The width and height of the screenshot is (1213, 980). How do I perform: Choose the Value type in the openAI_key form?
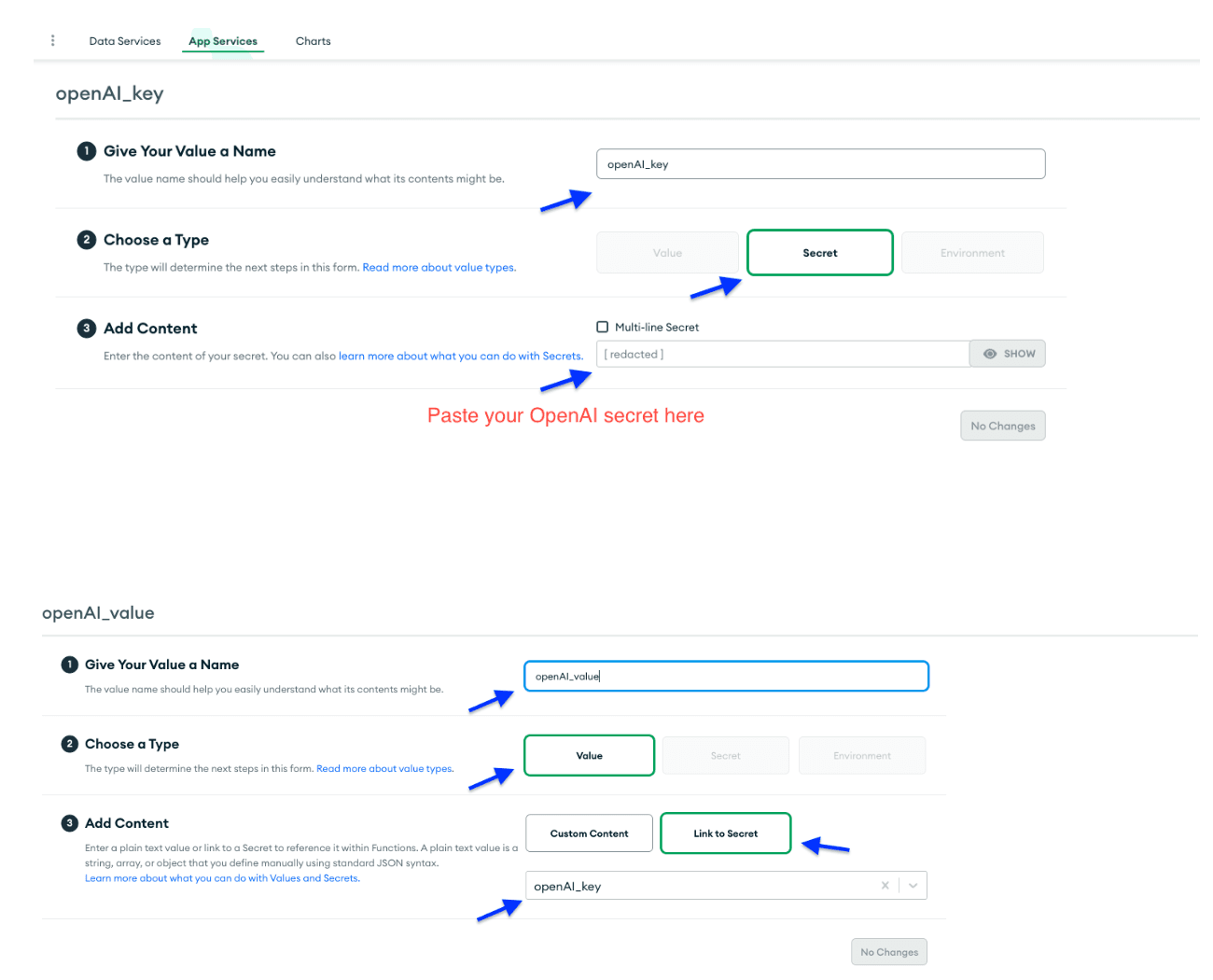tap(667, 253)
